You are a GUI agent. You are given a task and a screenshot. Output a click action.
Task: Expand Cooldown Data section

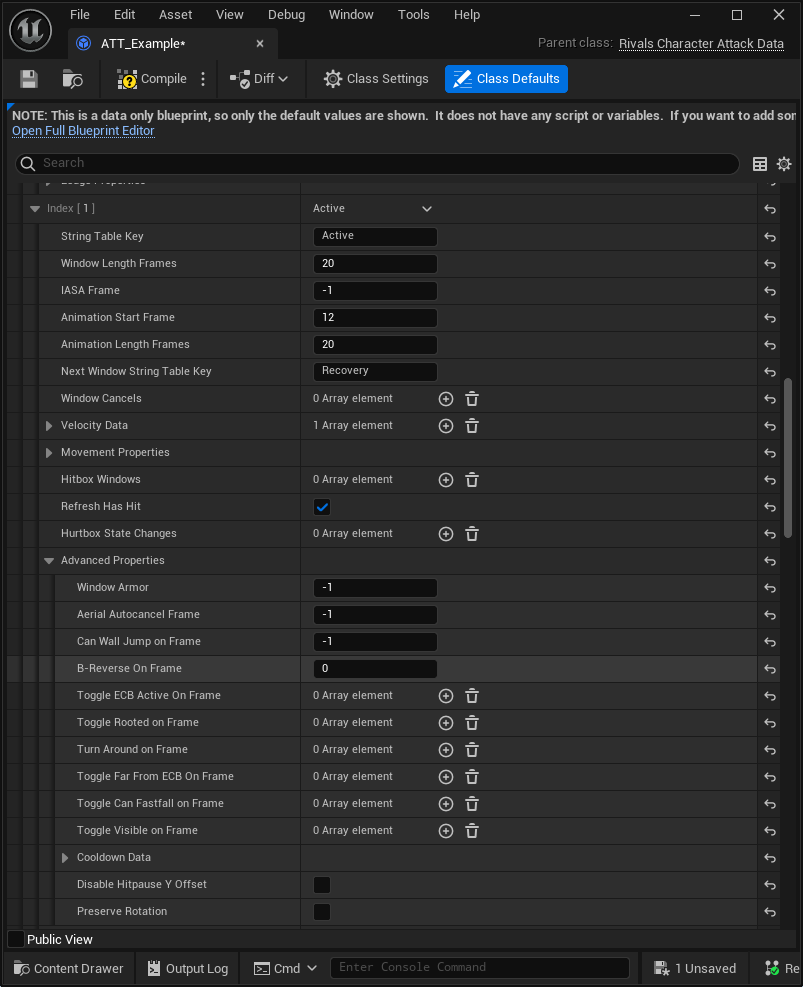[65, 858]
